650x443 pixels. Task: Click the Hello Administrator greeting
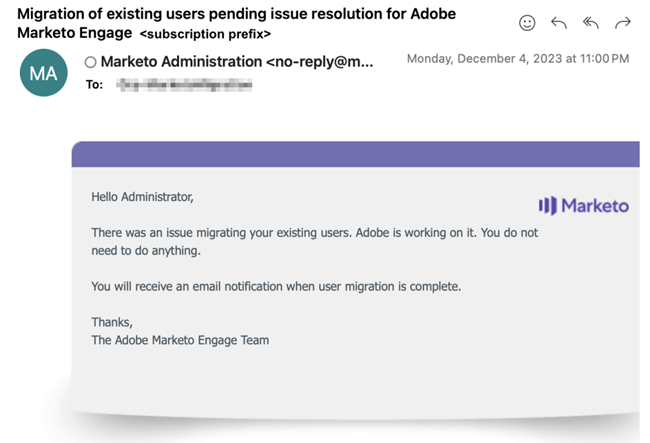click(x=142, y=197)
